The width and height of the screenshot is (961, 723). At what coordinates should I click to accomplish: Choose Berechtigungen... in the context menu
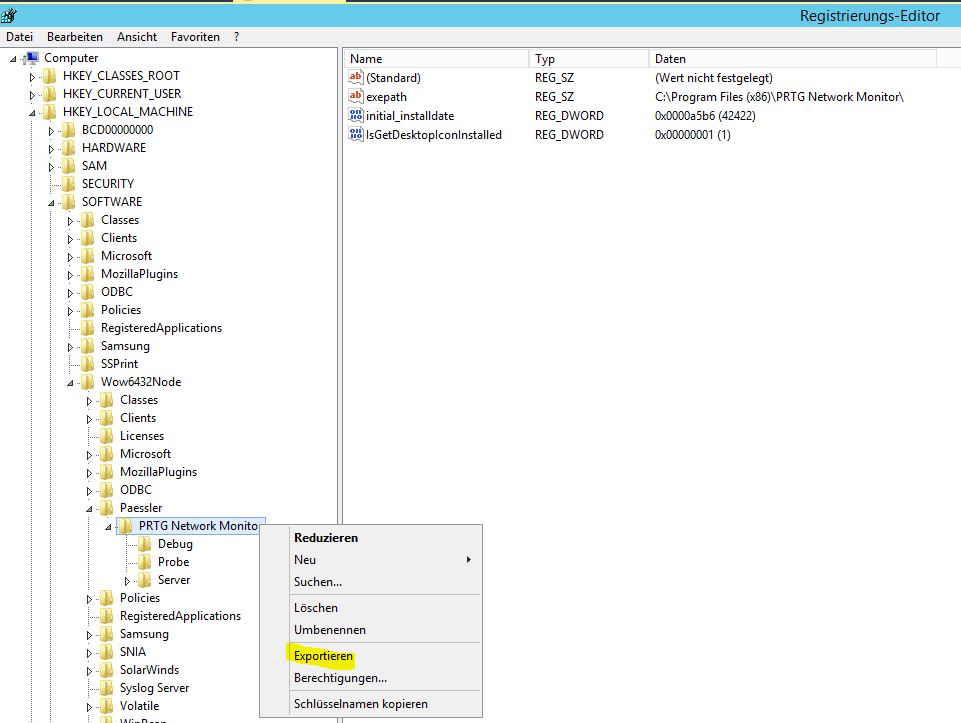coord(340,678)
